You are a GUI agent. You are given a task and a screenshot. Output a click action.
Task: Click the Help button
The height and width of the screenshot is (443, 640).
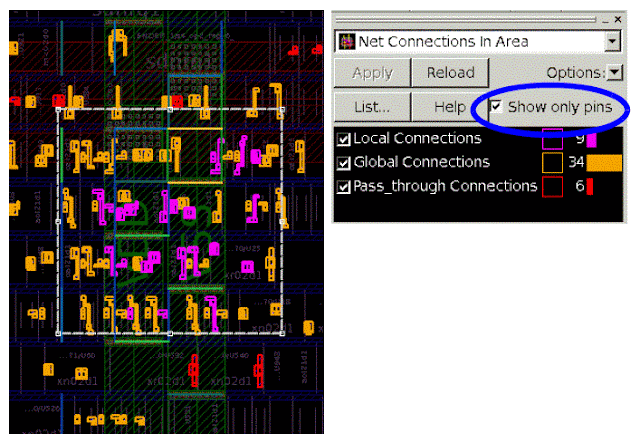449,107
